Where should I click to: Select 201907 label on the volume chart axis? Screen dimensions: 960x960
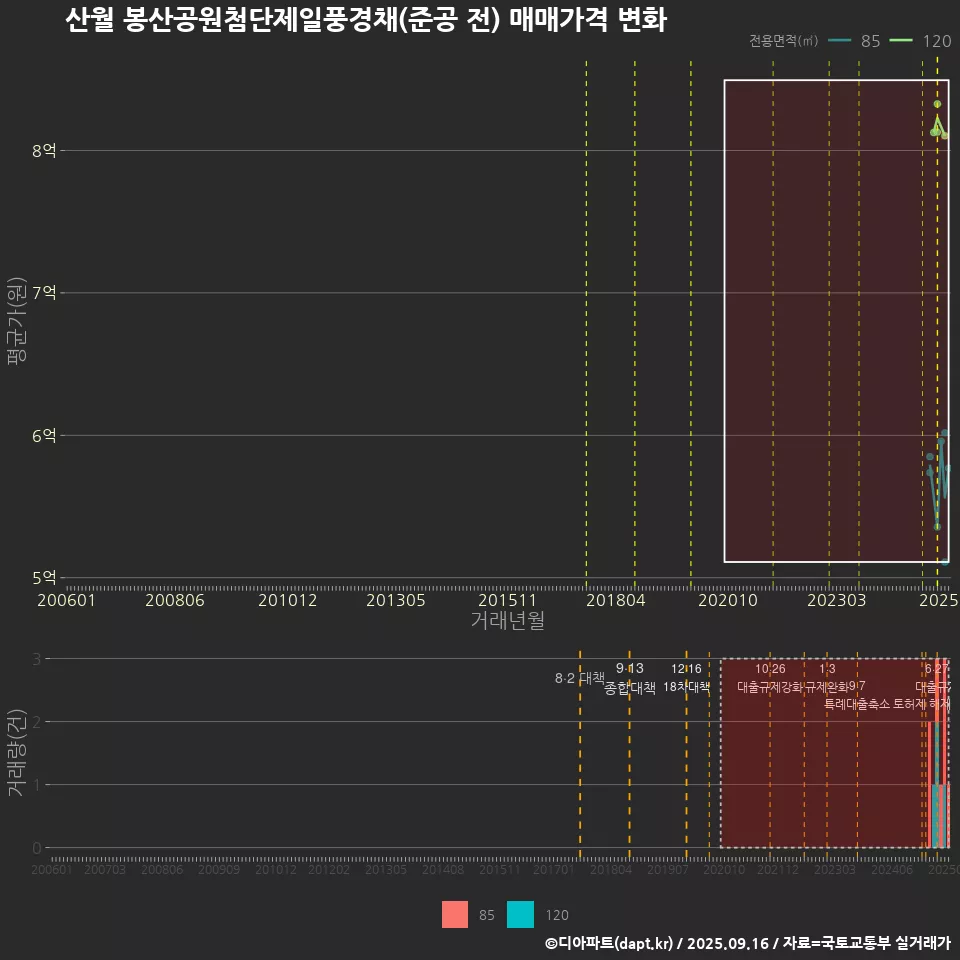coord(668,869)
